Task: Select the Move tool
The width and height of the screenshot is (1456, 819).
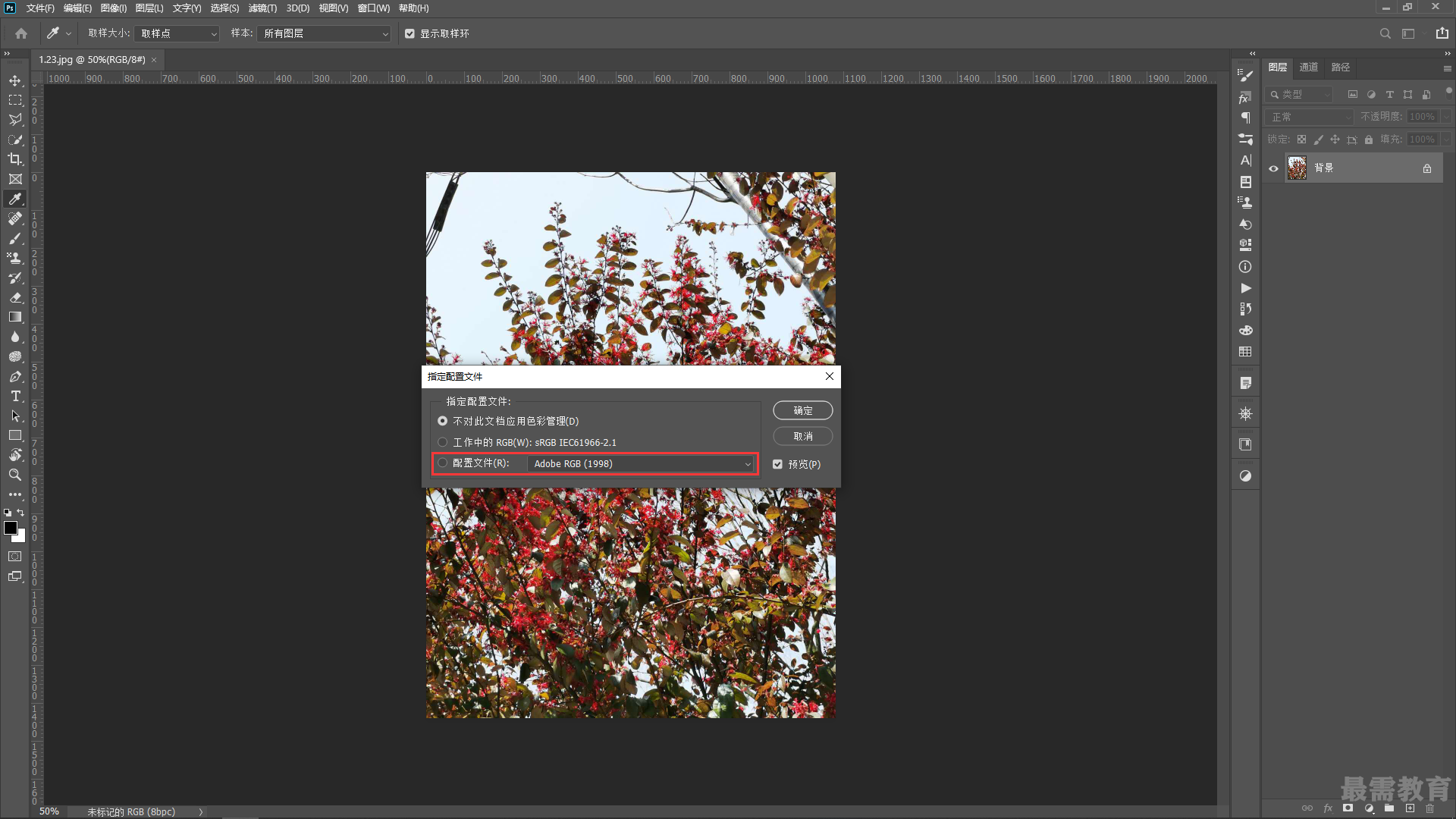Action: tap(15, 80)
